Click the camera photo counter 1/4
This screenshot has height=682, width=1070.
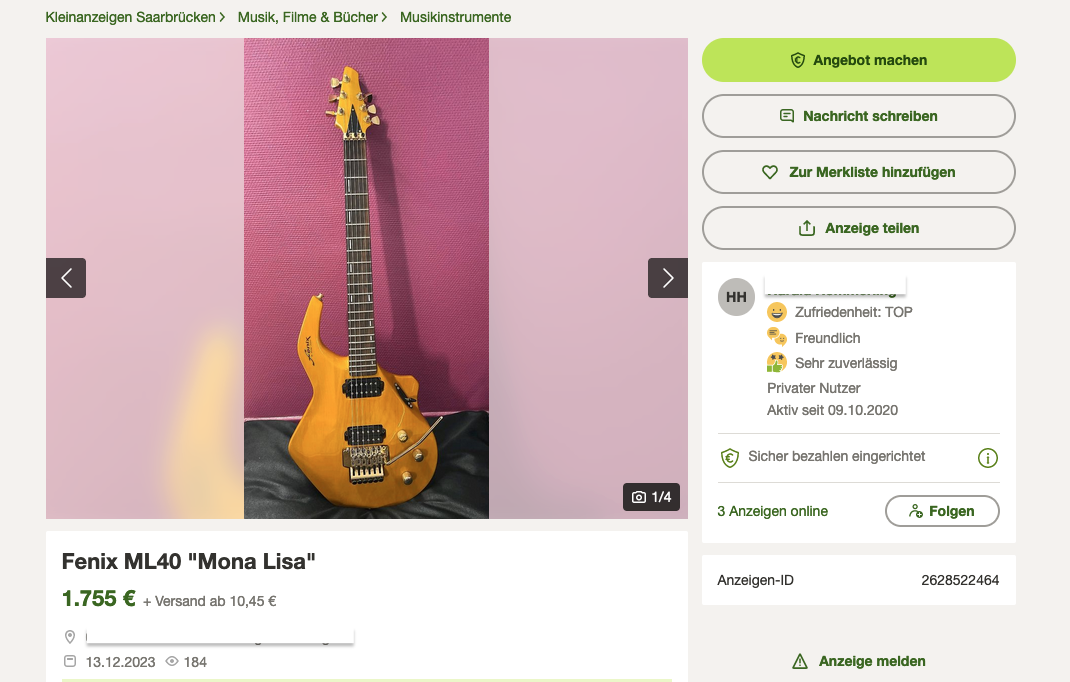651,497
